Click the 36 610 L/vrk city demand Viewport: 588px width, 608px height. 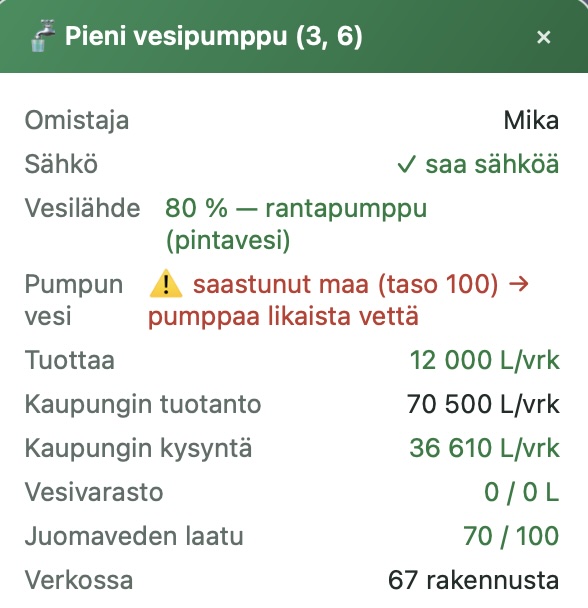484,448
